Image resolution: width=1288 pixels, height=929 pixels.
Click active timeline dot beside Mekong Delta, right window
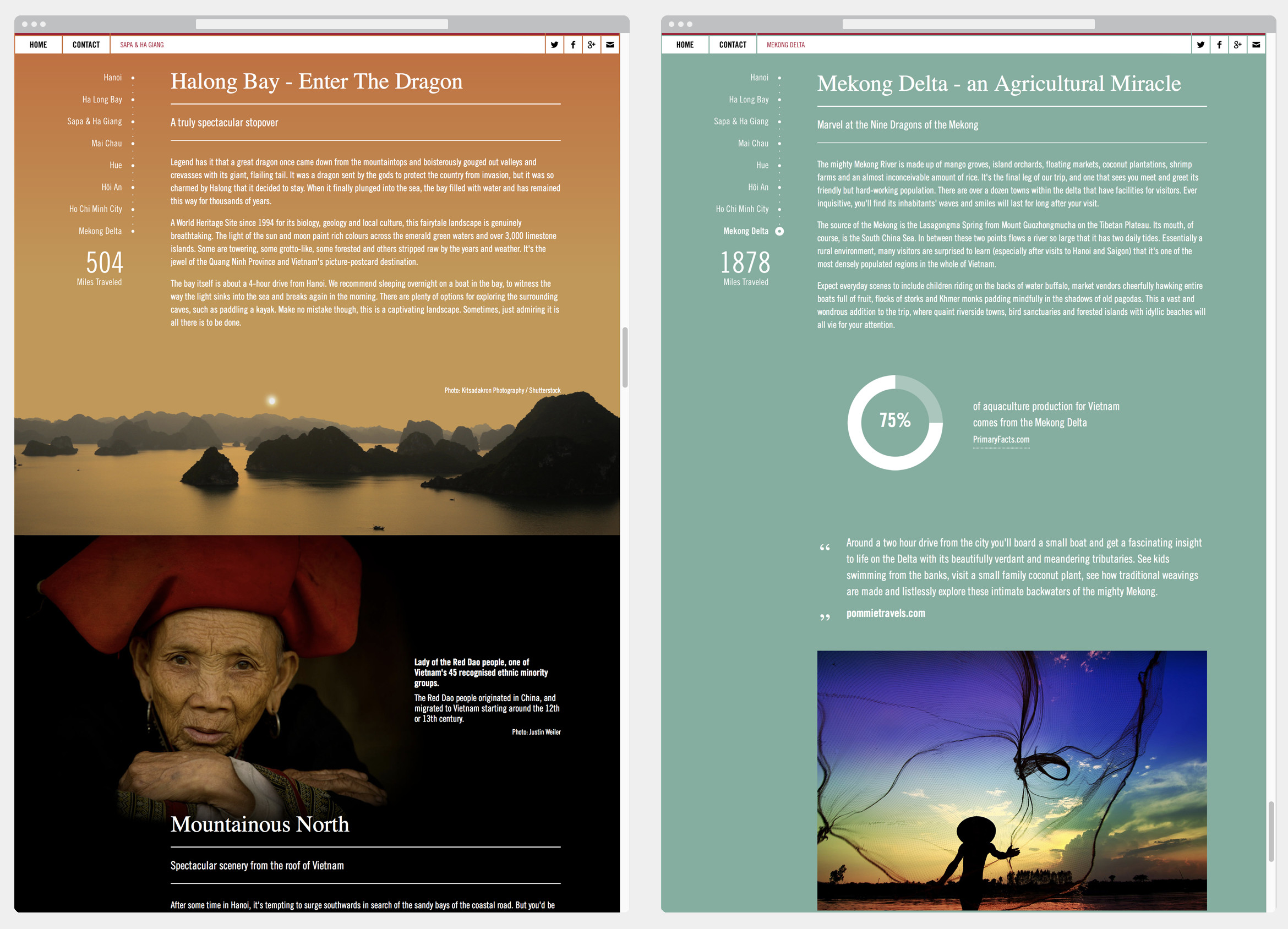click(x=780, y=231)
